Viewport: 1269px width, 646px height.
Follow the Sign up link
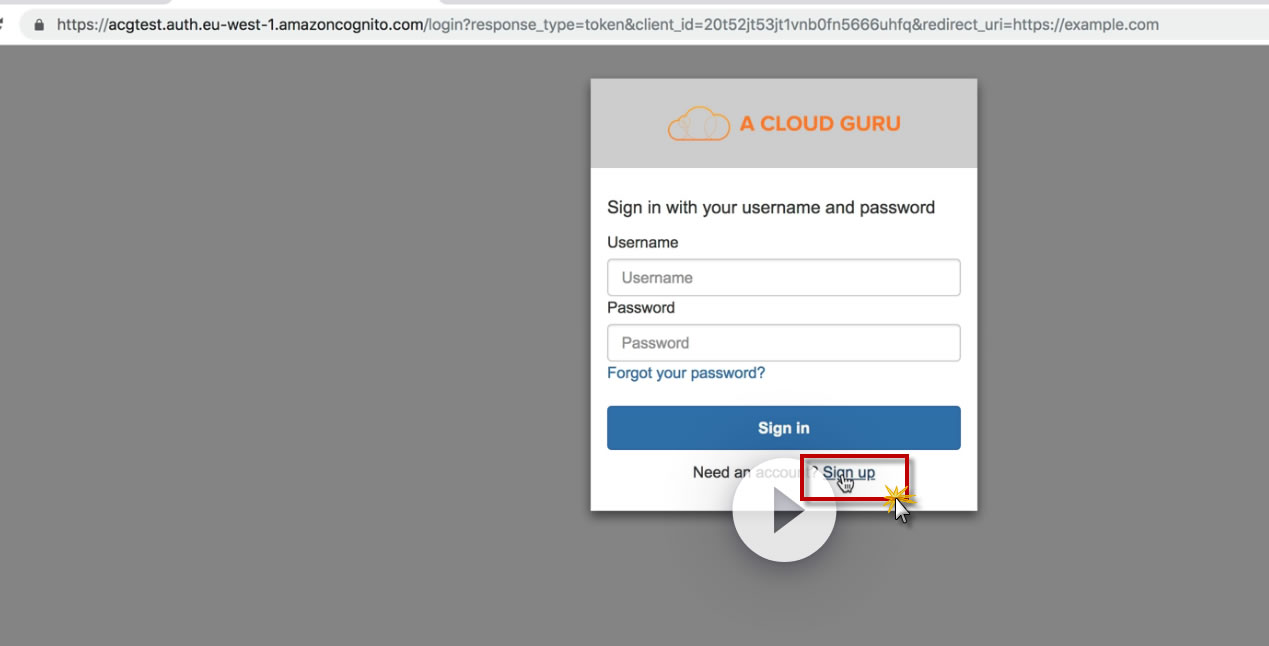pos(849,472)
